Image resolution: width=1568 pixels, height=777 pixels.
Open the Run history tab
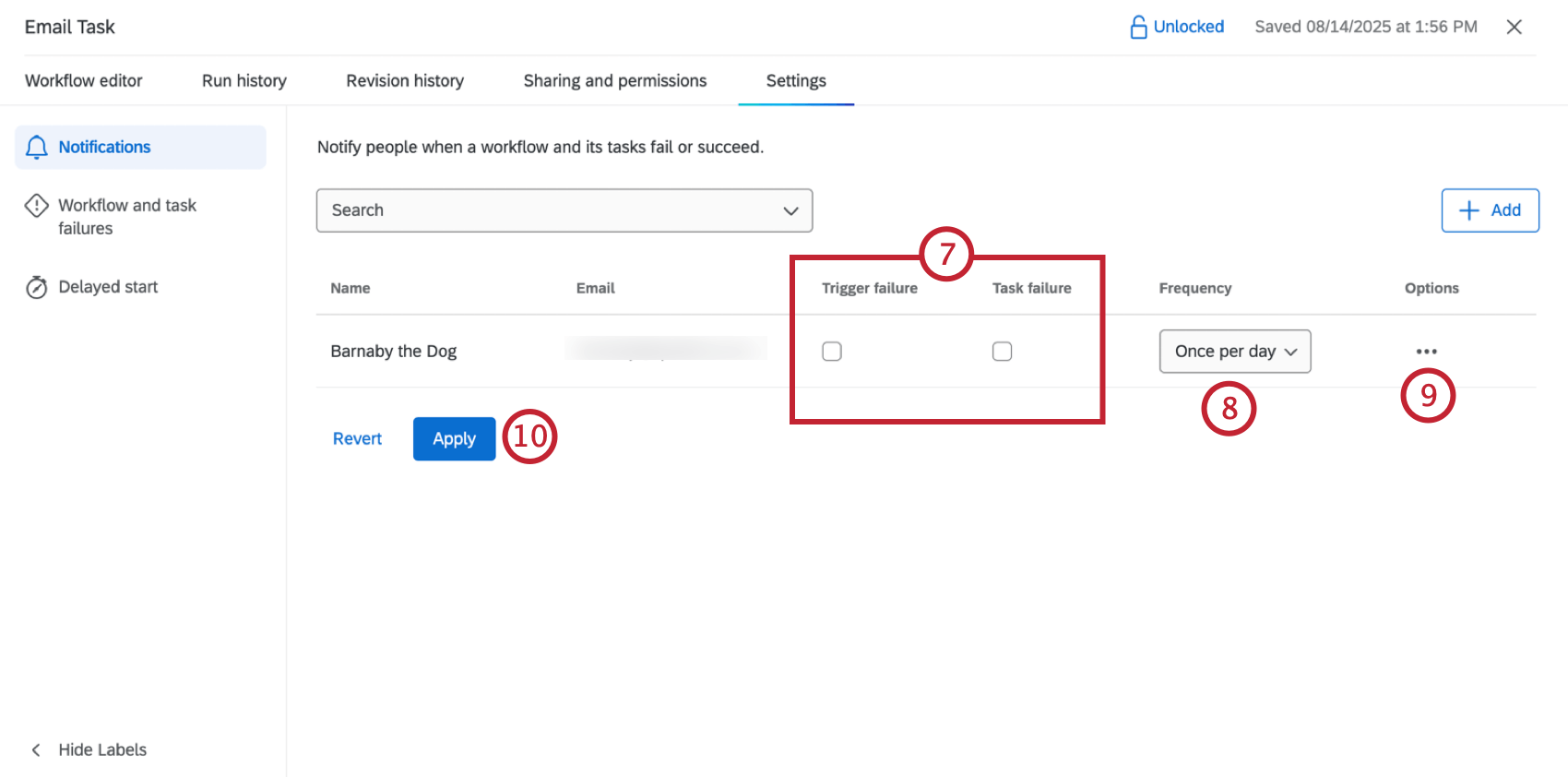[x=244, y=81]
